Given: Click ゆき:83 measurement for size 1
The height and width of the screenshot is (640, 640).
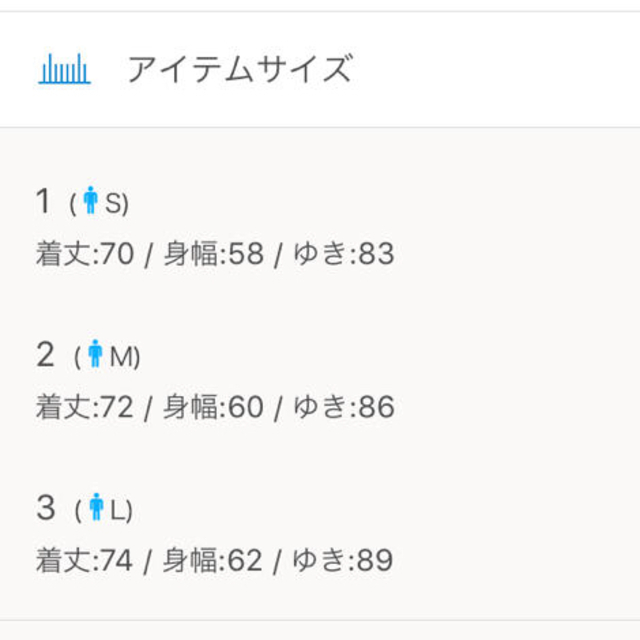Looking at the screenshot, I should click(344, 253).
